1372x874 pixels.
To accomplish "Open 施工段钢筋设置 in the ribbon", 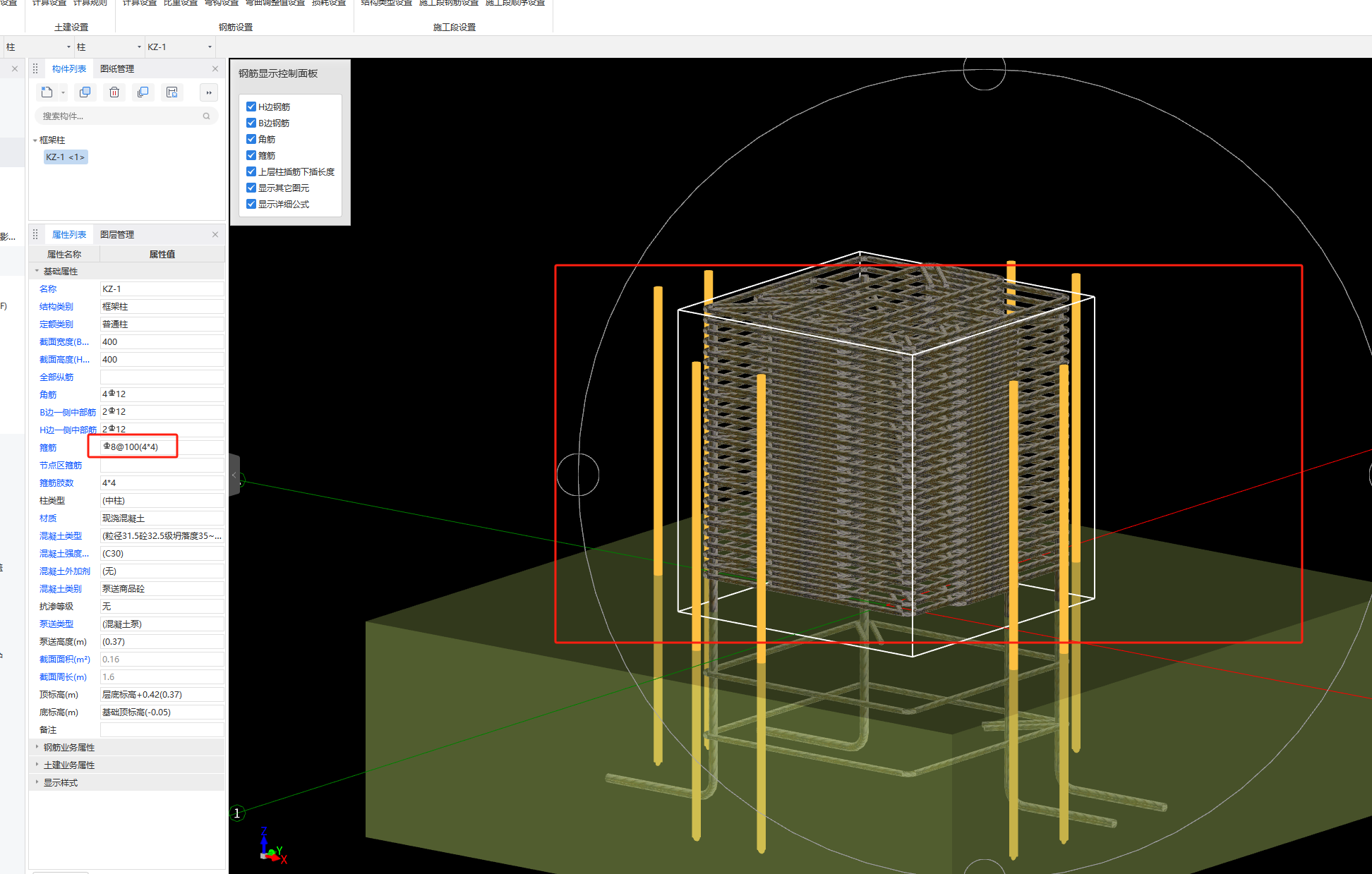I will (449, 3).
